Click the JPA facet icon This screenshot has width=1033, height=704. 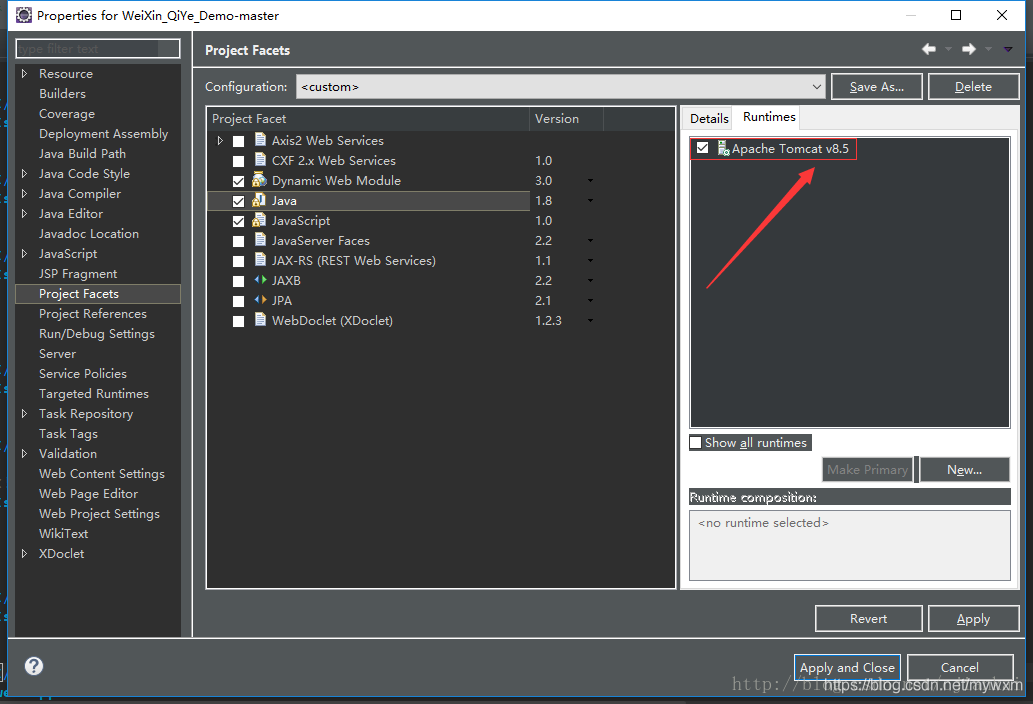point(260,300)
